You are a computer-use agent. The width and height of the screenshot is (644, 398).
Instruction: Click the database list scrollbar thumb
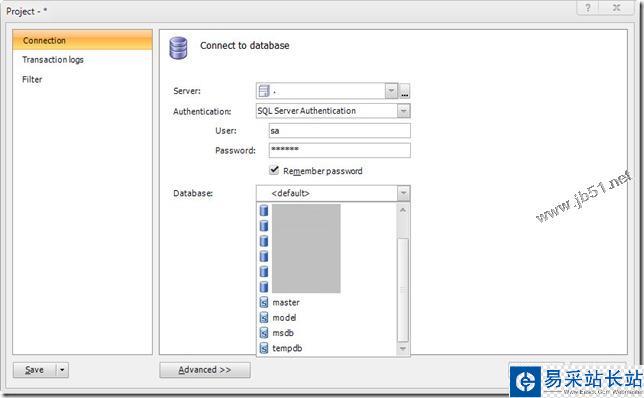pyautogui.click(x=403, y=290)
